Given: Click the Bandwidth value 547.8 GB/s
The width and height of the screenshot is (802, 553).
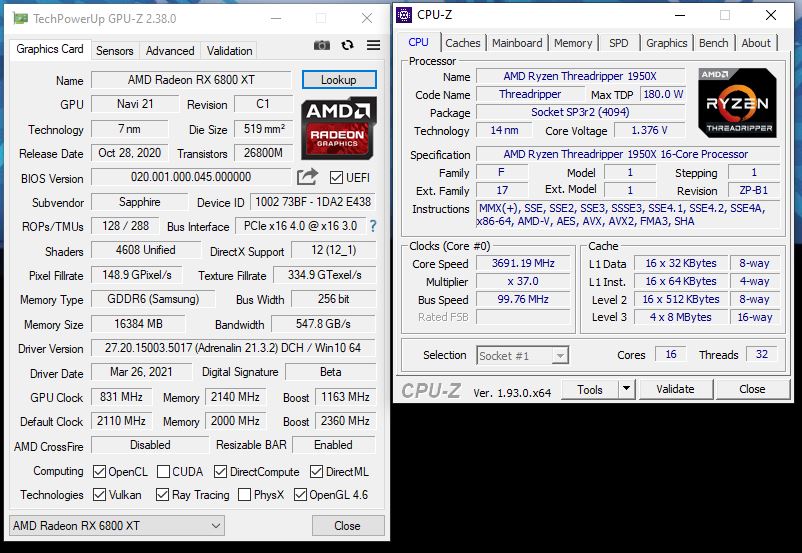Looking at the screenshot, I should pyautogui.click(x=323, y=324).
